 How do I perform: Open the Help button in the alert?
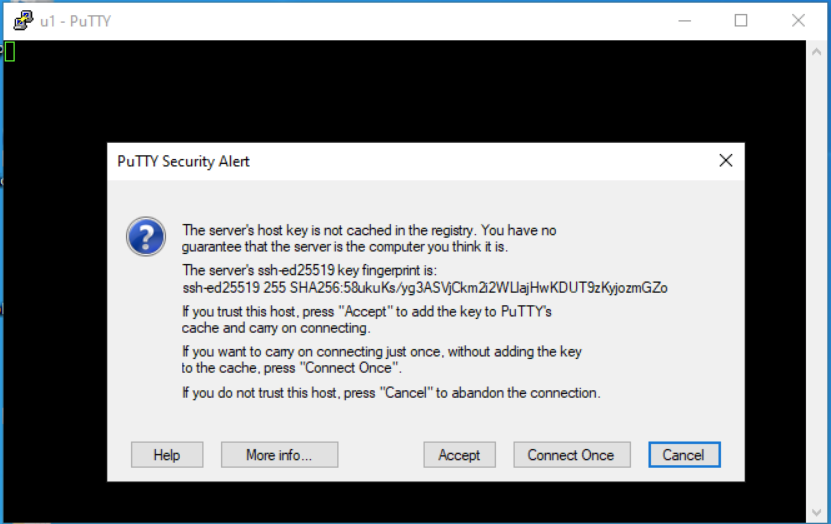[167, 455]
